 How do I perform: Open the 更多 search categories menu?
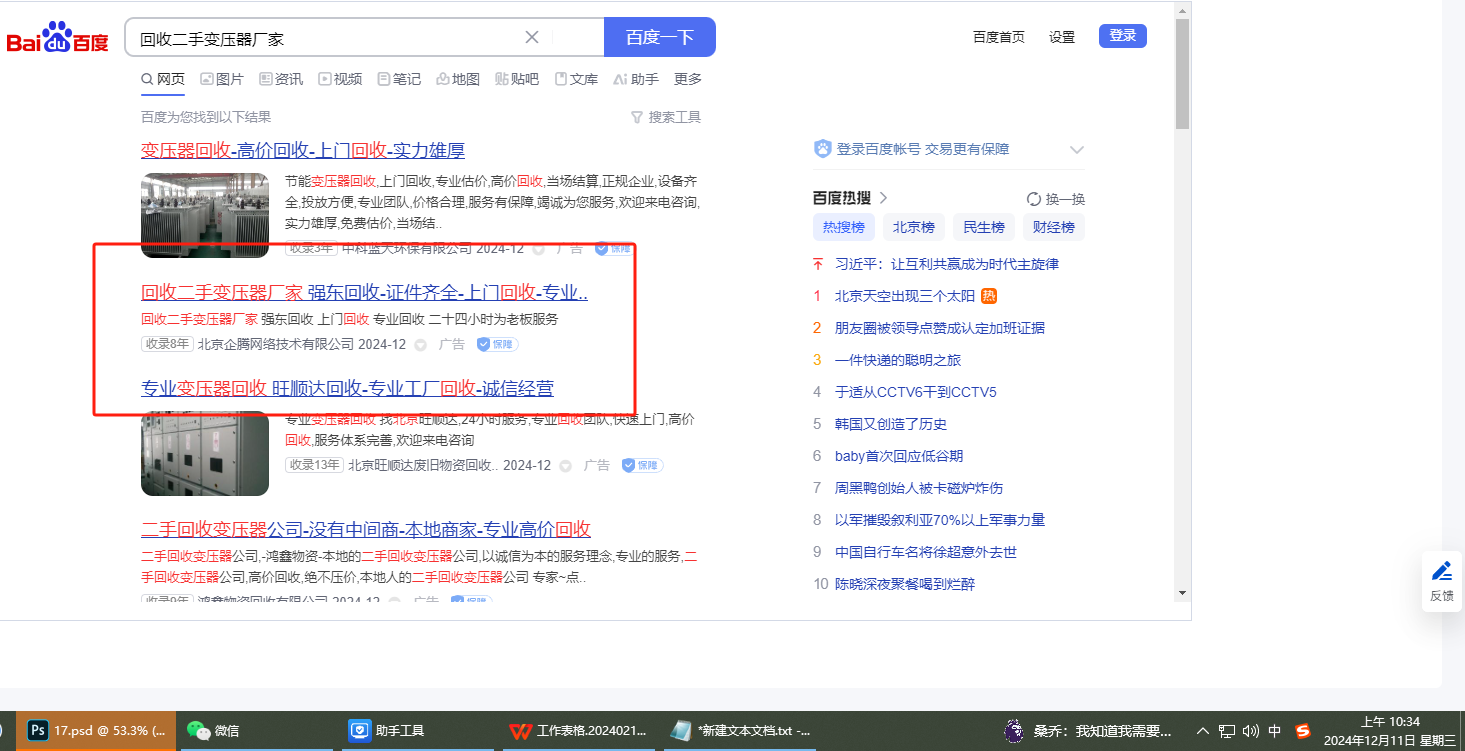(688, 79)
